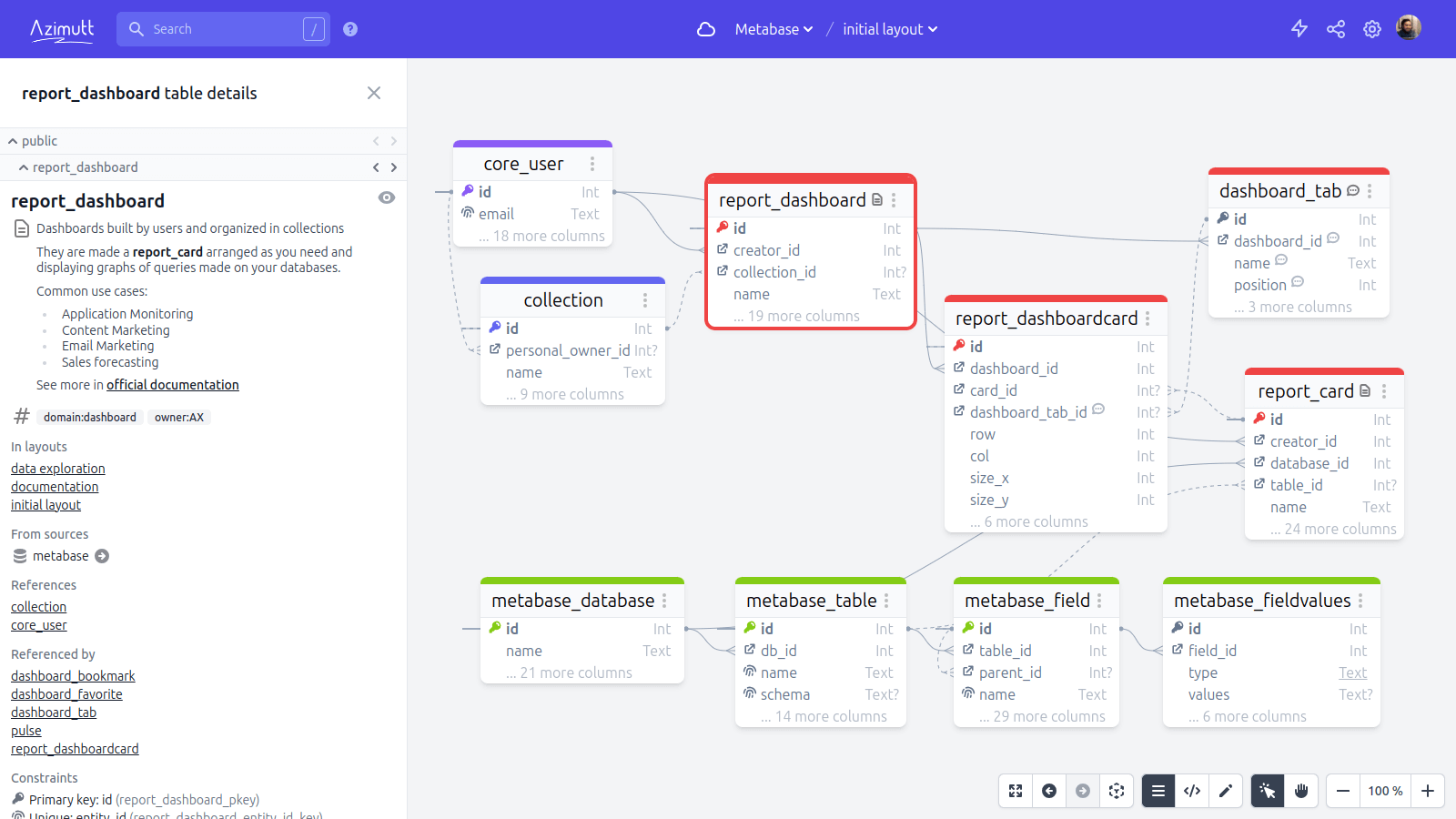Open the Metabase project dropdown
Screen dimensions: 1456x819
pos(773,28)
